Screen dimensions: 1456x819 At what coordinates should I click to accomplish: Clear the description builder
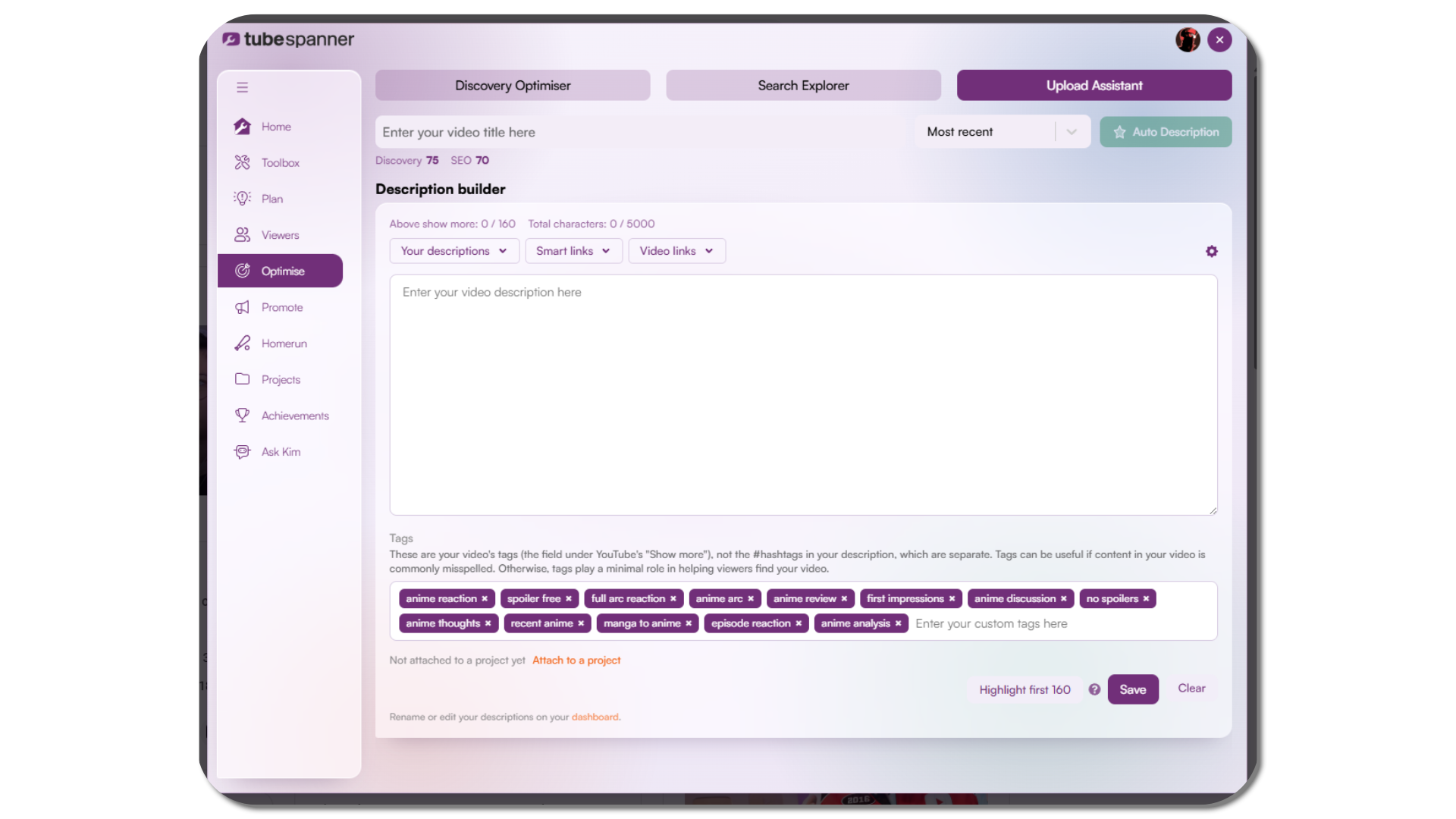1191,689
